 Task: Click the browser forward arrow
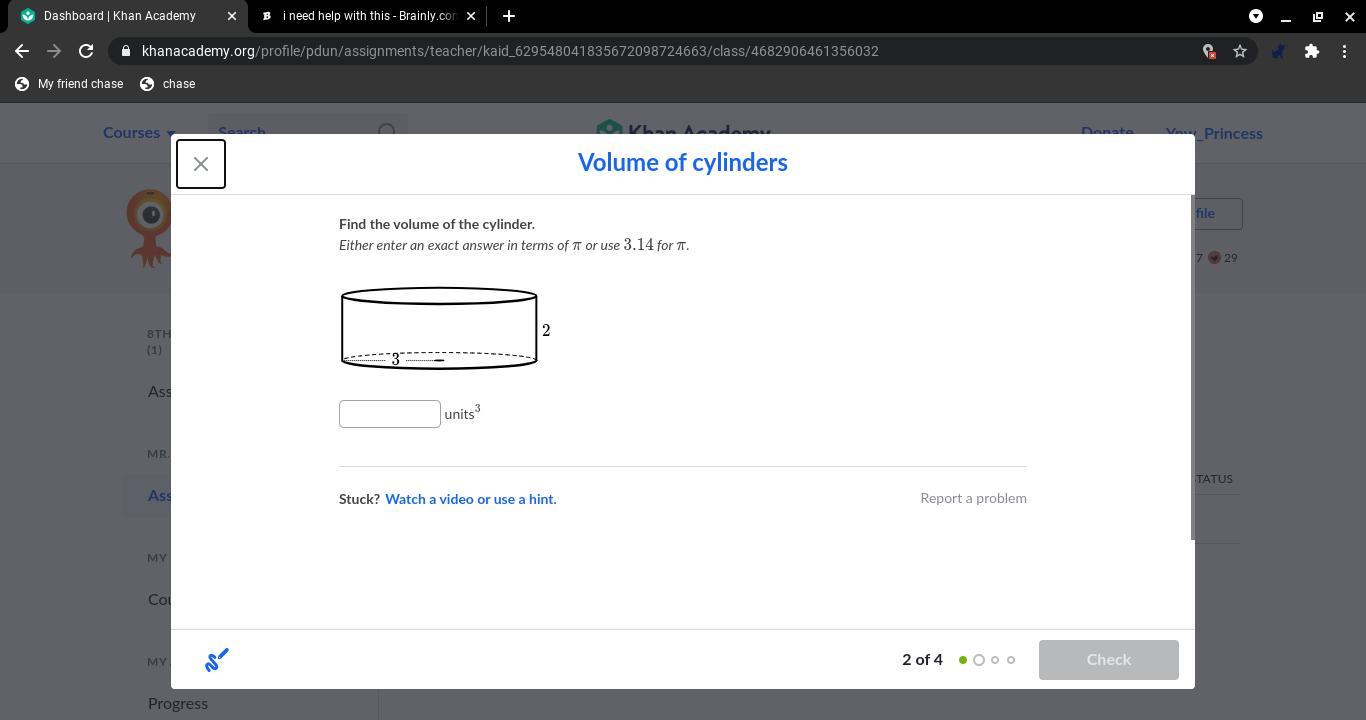click(x=54, y=51)
